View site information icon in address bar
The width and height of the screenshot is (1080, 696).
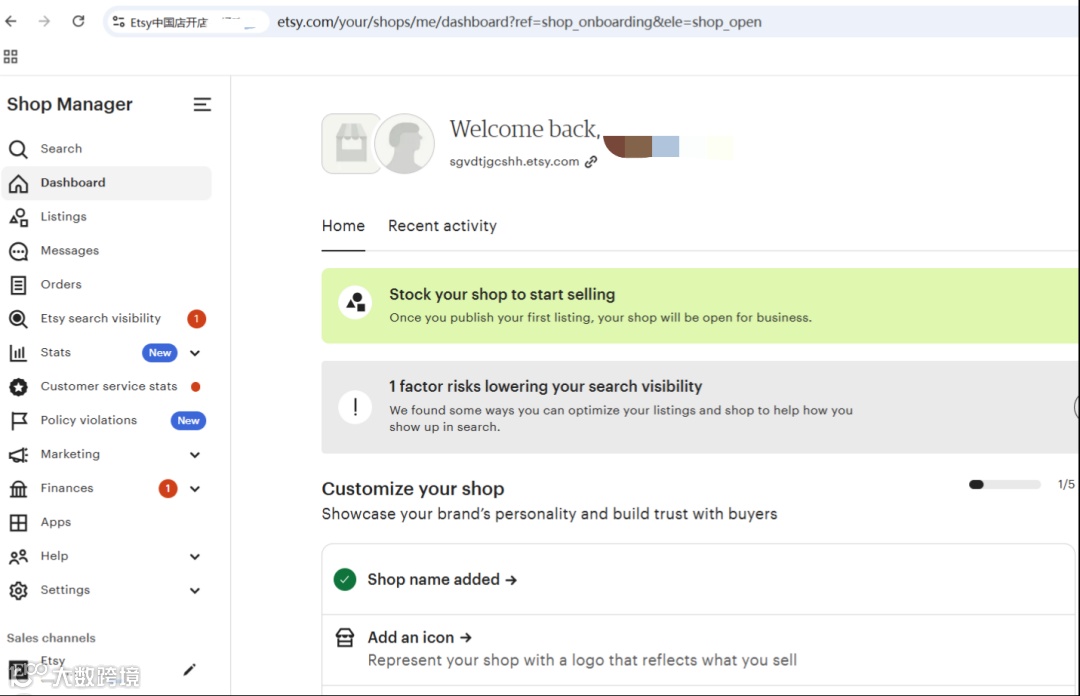118,22
